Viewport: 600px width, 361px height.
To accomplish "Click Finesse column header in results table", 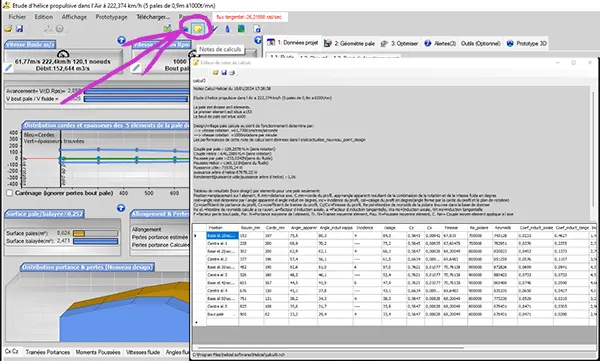I will coord(455,227).
